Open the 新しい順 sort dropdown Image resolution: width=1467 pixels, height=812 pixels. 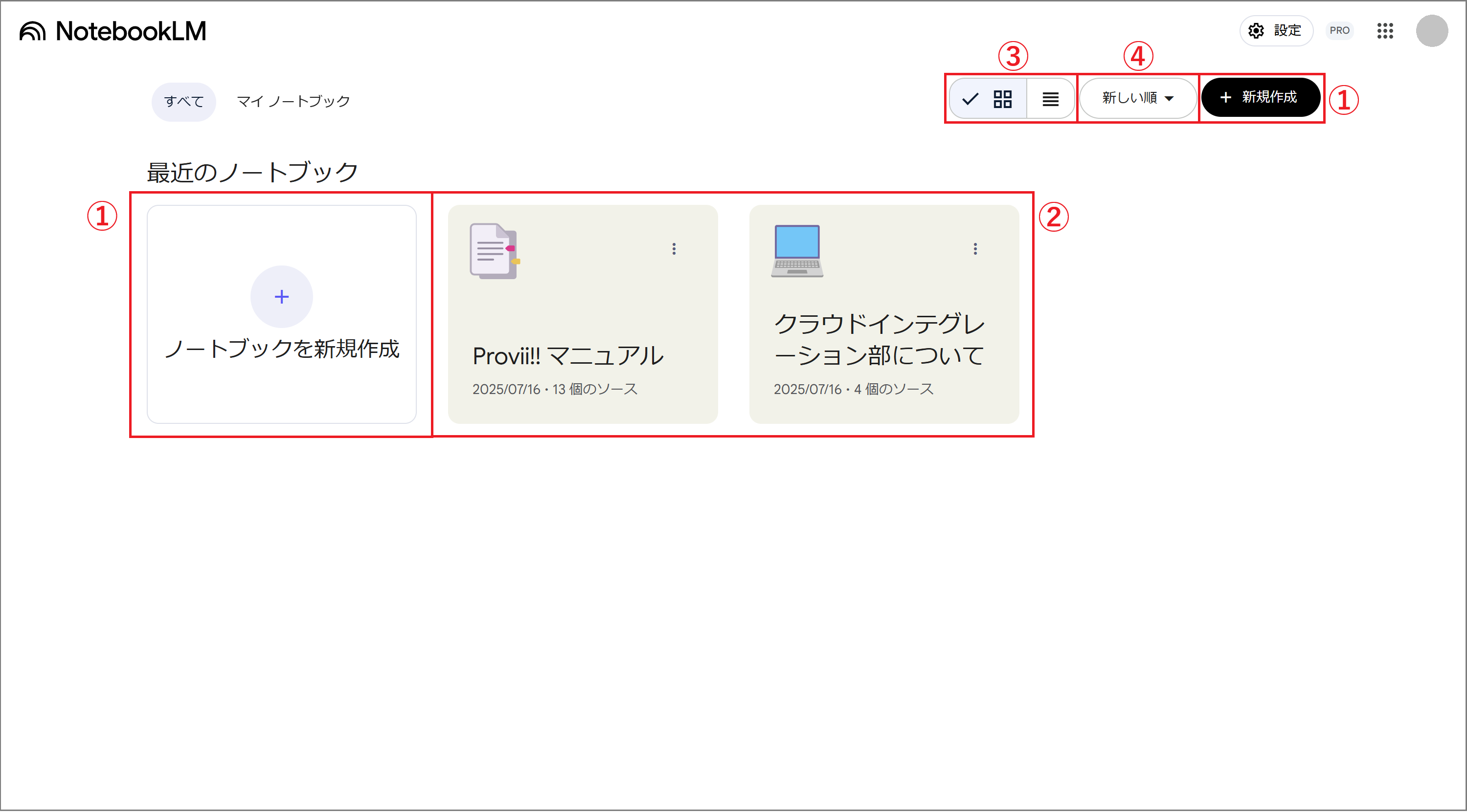coord(1138,98)
